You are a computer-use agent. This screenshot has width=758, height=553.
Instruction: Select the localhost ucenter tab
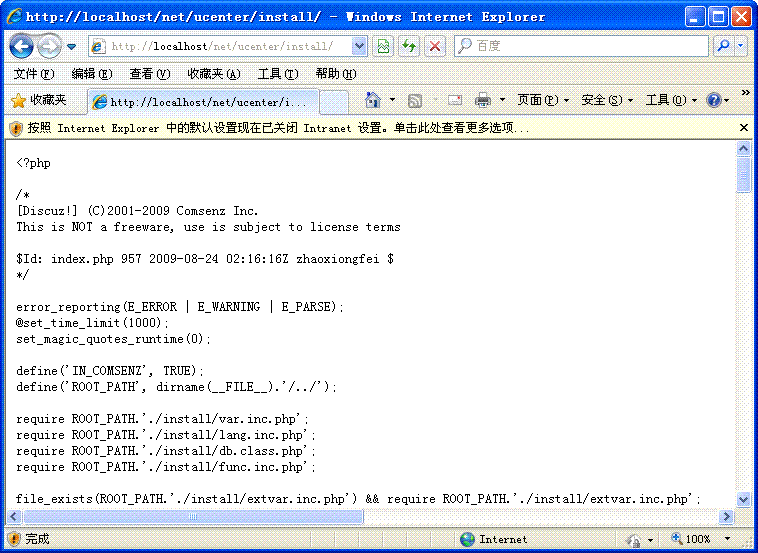(x=203, y=102)
